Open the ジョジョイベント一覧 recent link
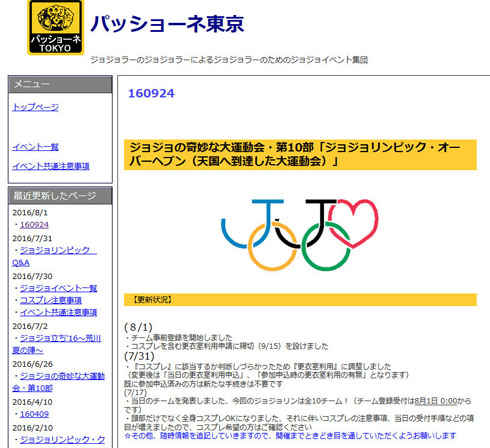 pyautogui.click(x=58, y=288)
